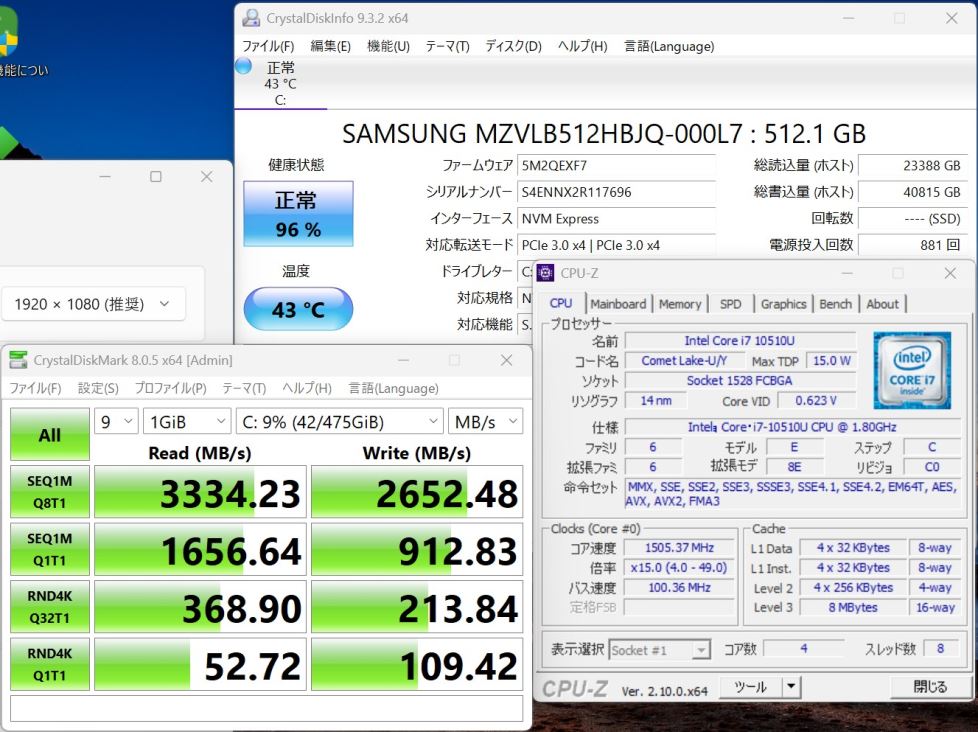Screen dimensions: 978x732
Task: Click the Level 3 cache value 8 MBytes
Action: click(x=852, y=607)
